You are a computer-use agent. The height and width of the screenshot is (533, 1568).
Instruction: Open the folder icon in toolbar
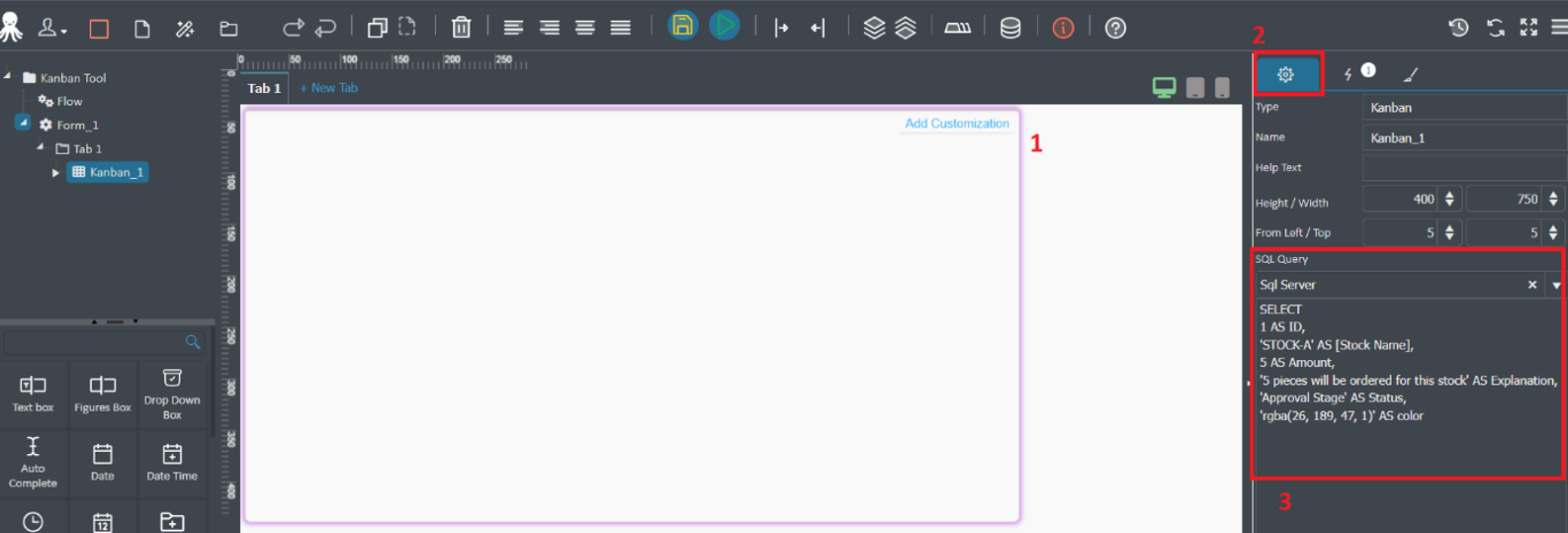(x=228, y=29)
